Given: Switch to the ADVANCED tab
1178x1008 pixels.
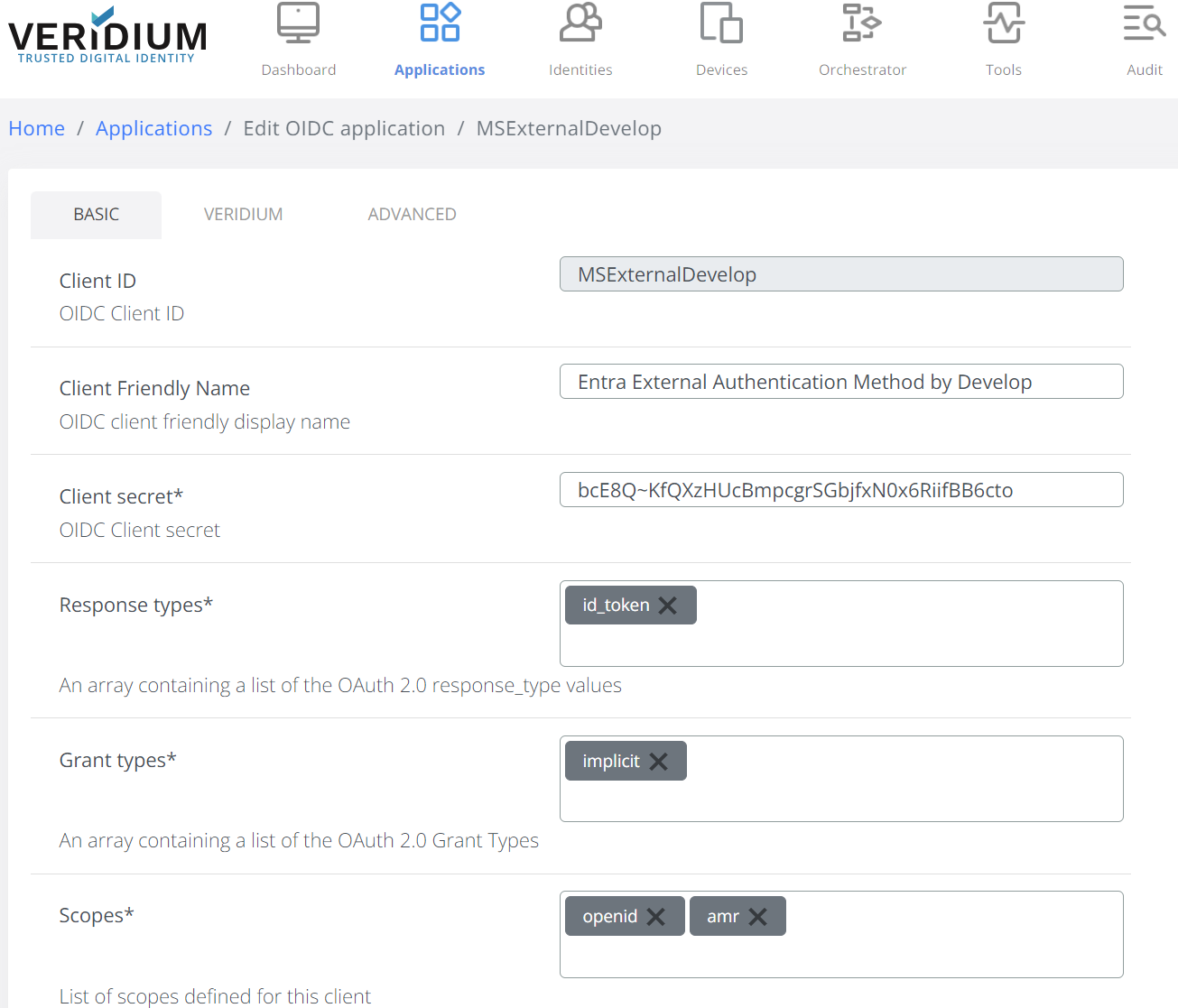Looking at the screenshot, I should click(412, 215).
